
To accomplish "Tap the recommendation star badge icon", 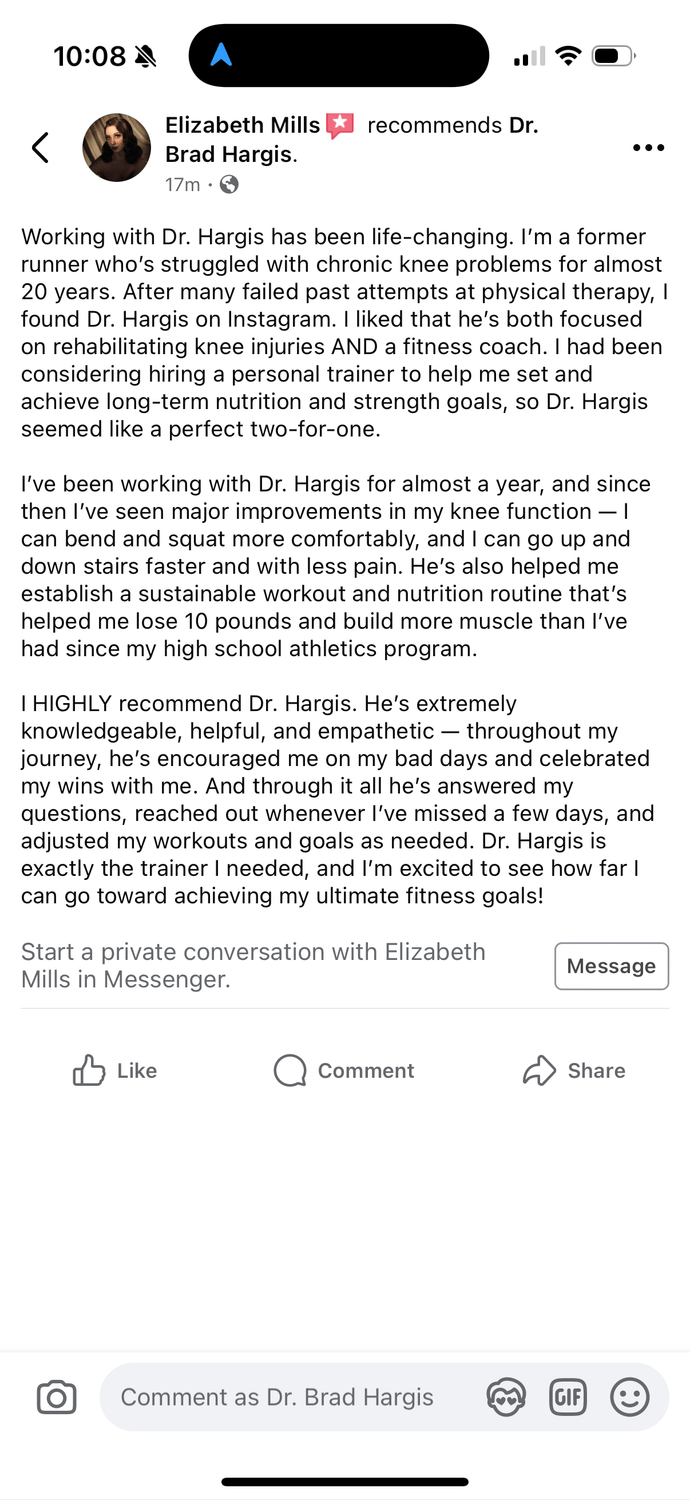I will [x=341, y=125].
